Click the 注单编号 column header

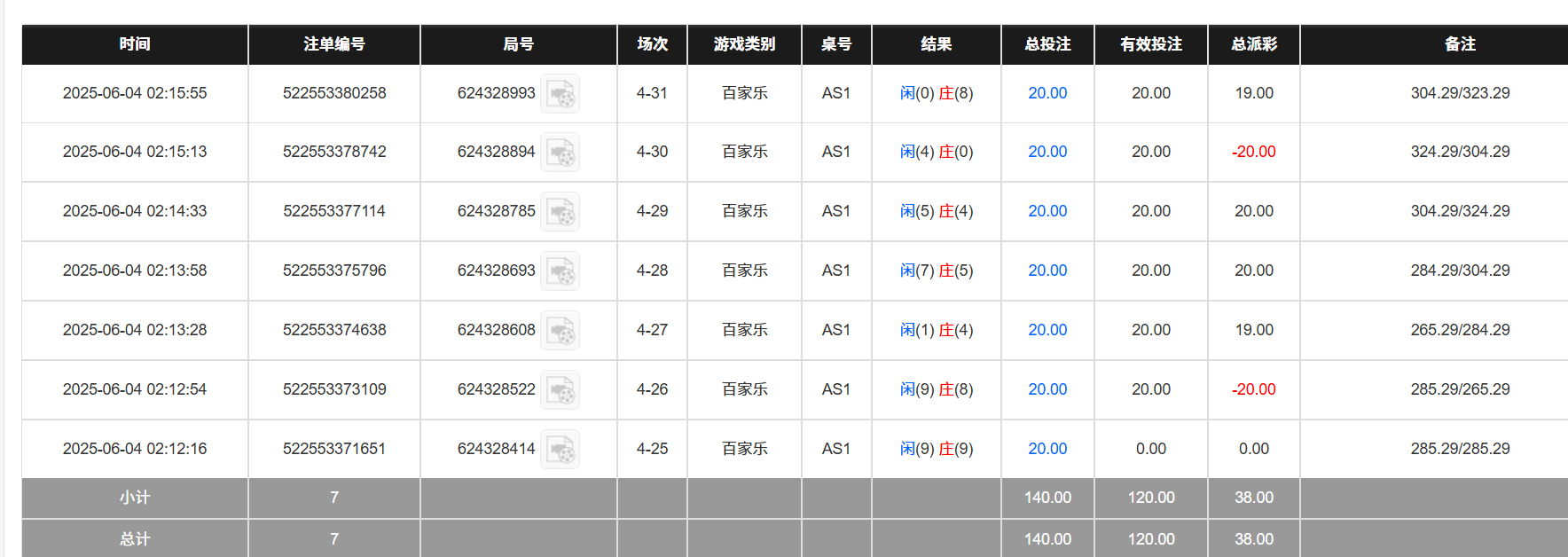(334, 44)
